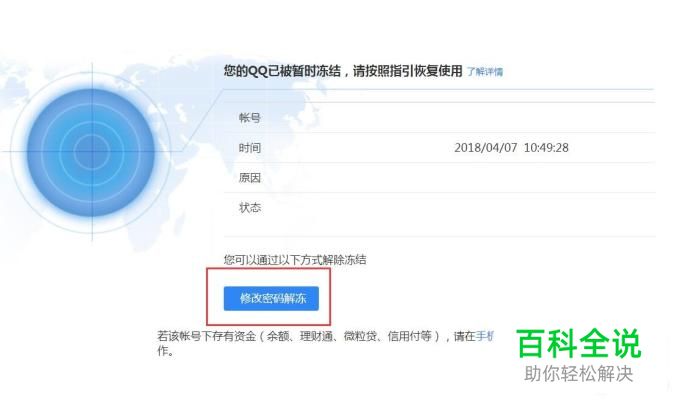Viewport: 692px width, 418px height.
Task: Click the 手机 link in the funds notice
Action: click(x=485, y=336)
